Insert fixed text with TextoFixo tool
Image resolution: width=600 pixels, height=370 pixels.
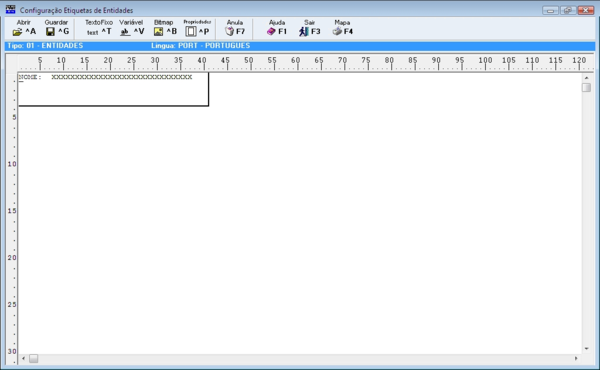pyautogui.click(x=92, y=33)
